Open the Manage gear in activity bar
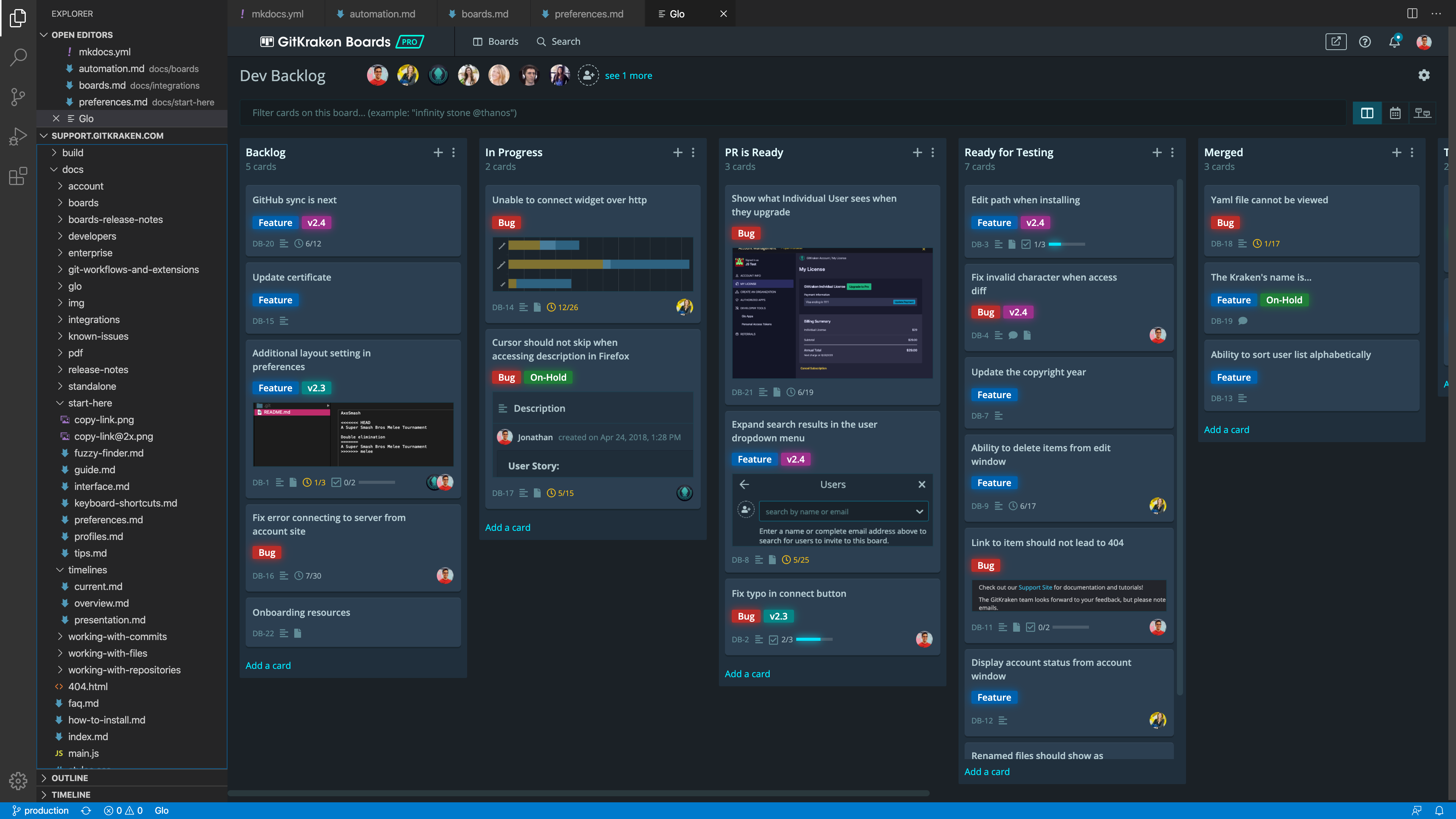 tap(18, 781)
